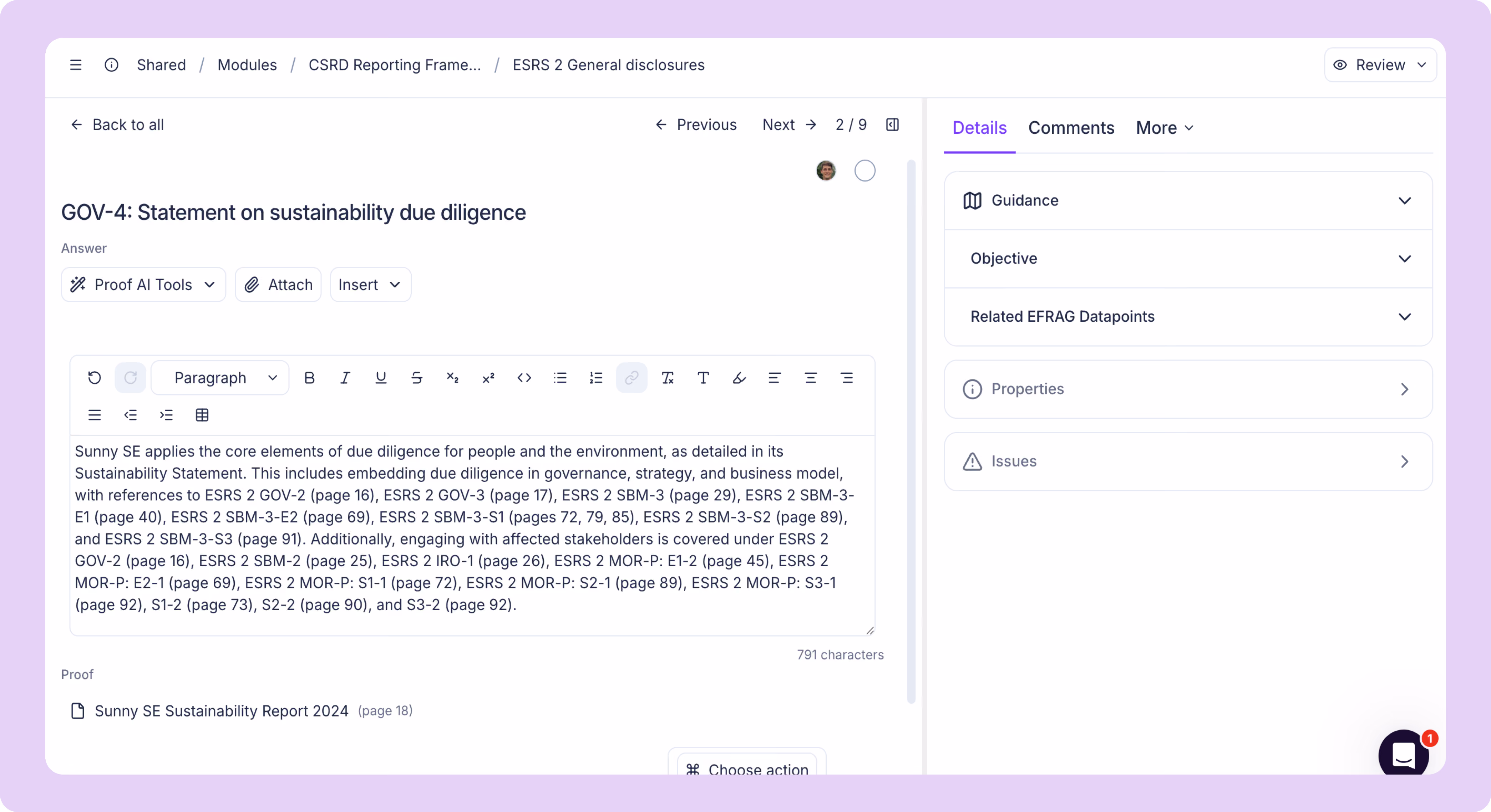Click the 791 characters count

coord(840,655)
